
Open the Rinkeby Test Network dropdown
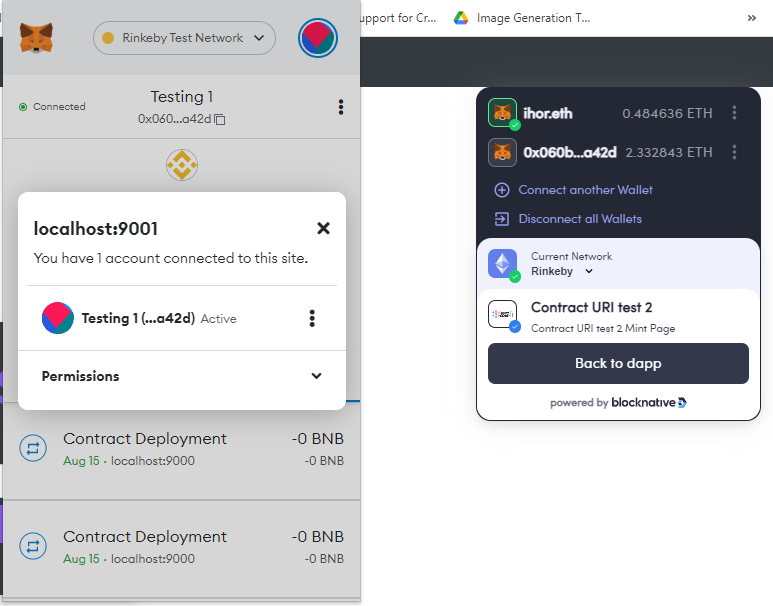tap(184, 38)
